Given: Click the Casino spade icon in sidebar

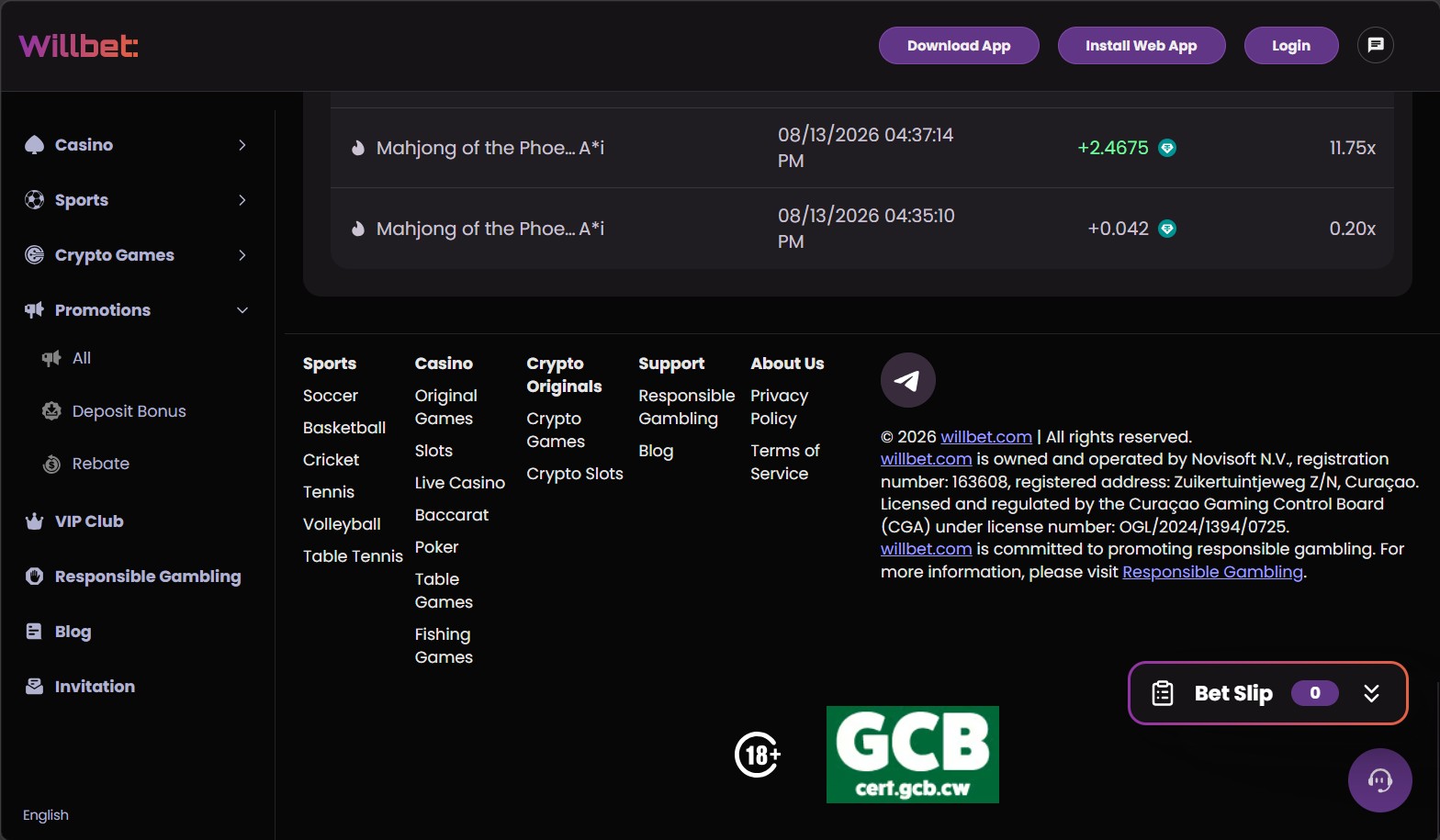Looking at the screenshot, I should (x=35, y=145).
